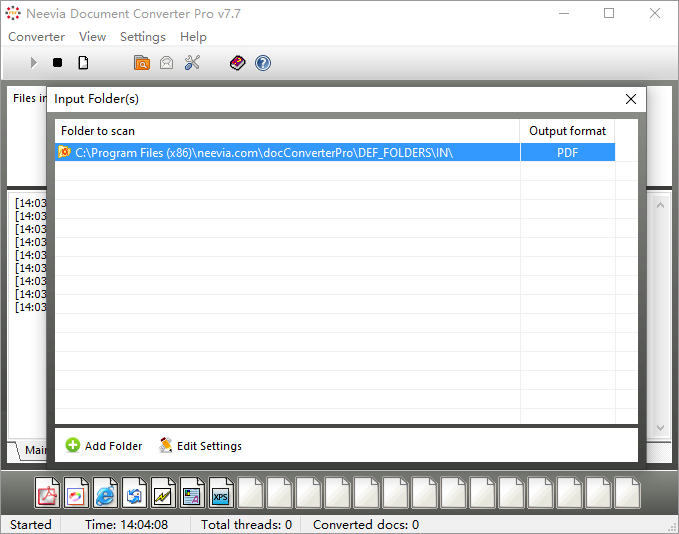Viewport: 679px width, 534px height.
Task: Minimize the Neevia Document Converter window
Action: (x=564, y=13)
